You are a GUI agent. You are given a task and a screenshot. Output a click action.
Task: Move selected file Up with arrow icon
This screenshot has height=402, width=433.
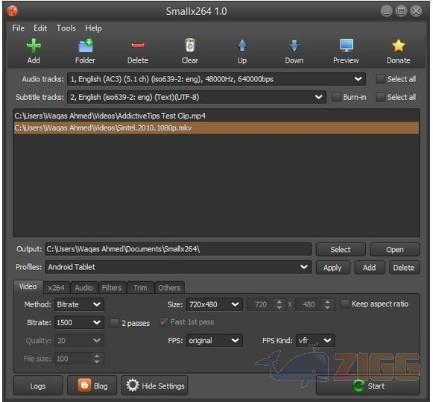click(242, 46)
